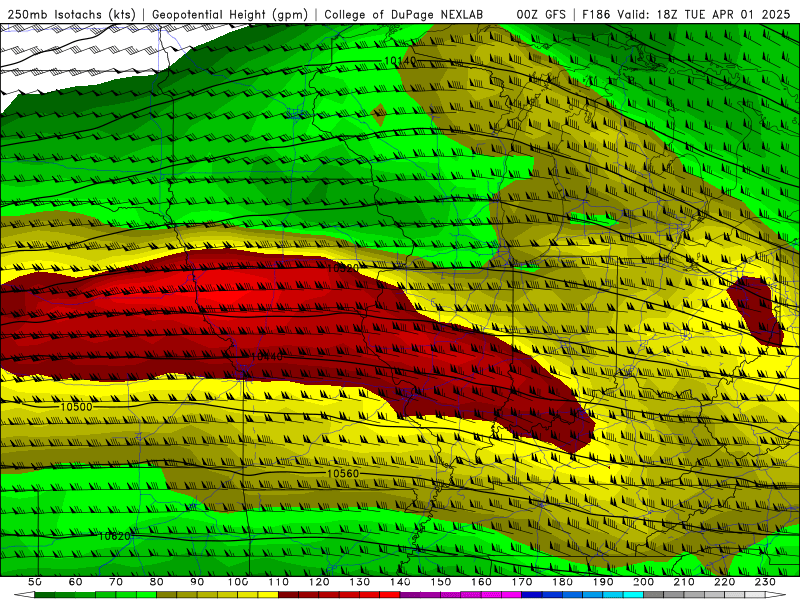Click the 210 value on the color scale
This screenshot has height=600, width=800.
tap(684, 582)
